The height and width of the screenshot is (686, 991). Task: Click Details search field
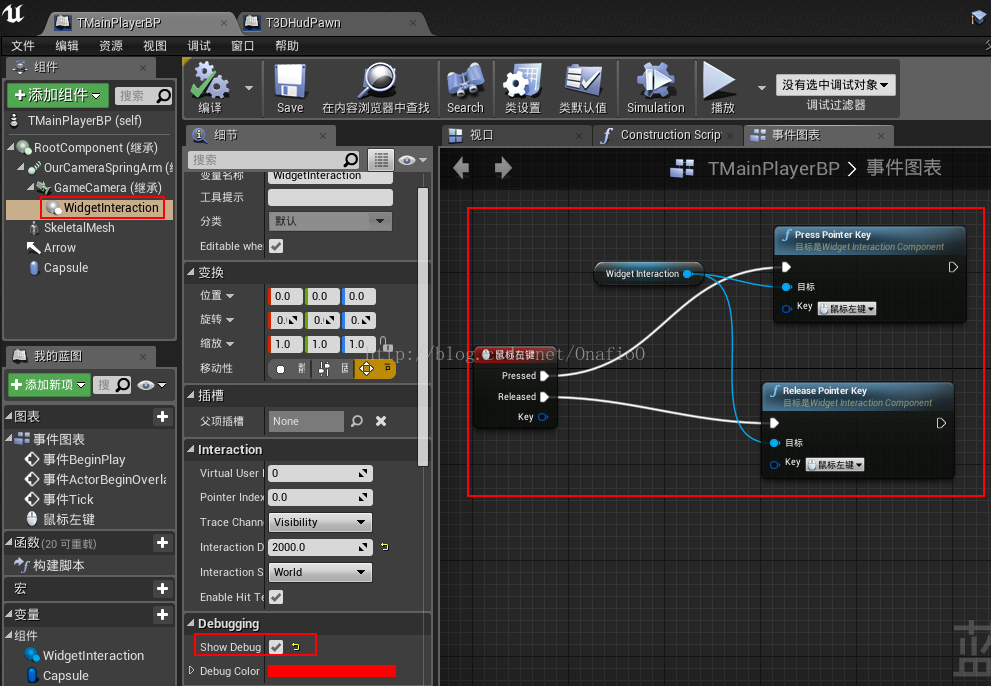pyautogui.click(x=274, y=160)
